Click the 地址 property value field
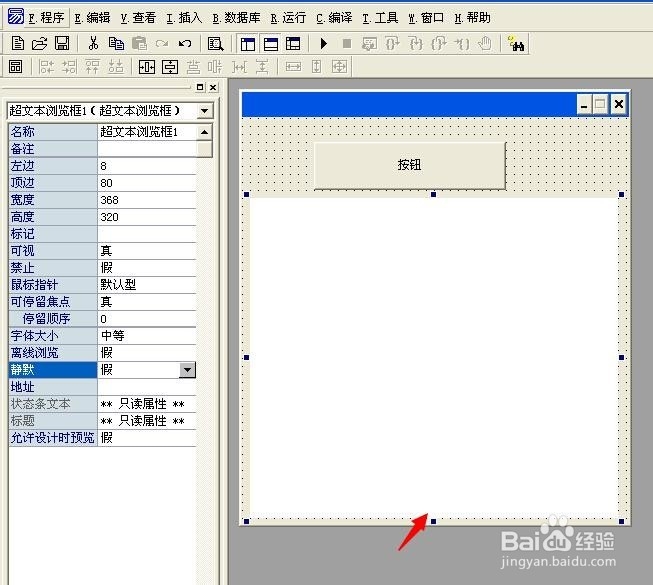Viewport: 653px width, 585px height. click(x=147, y=387)
